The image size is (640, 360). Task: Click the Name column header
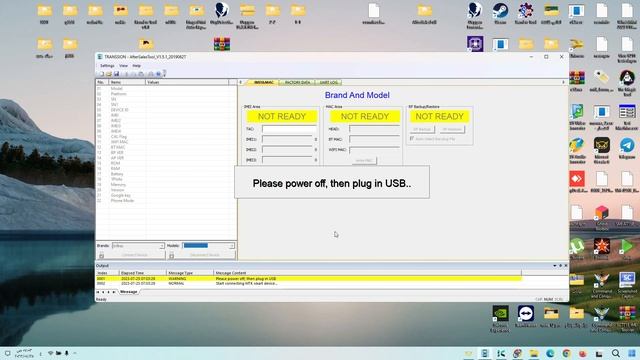pos(127,82)
